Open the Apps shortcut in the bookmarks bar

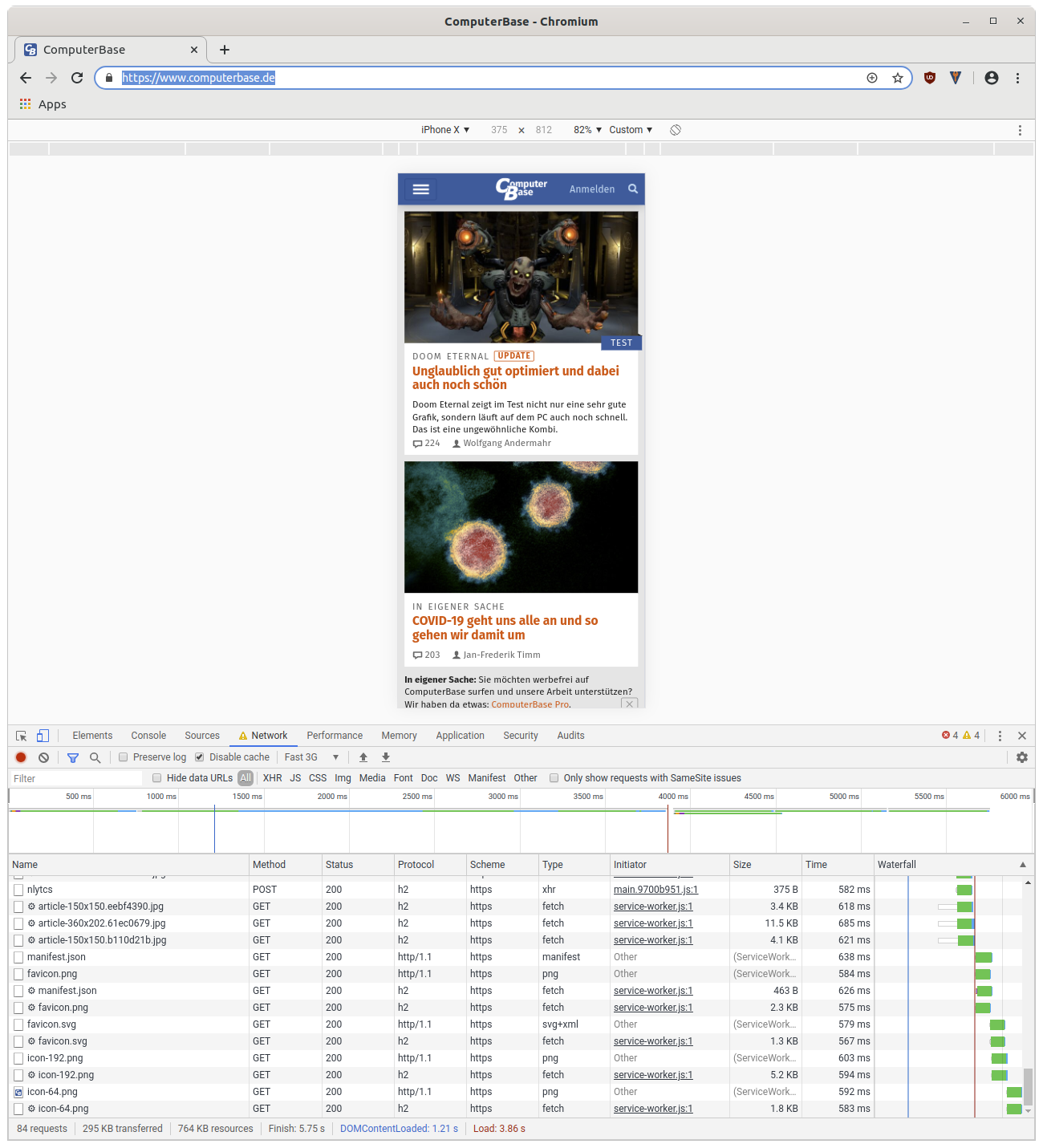43,104
